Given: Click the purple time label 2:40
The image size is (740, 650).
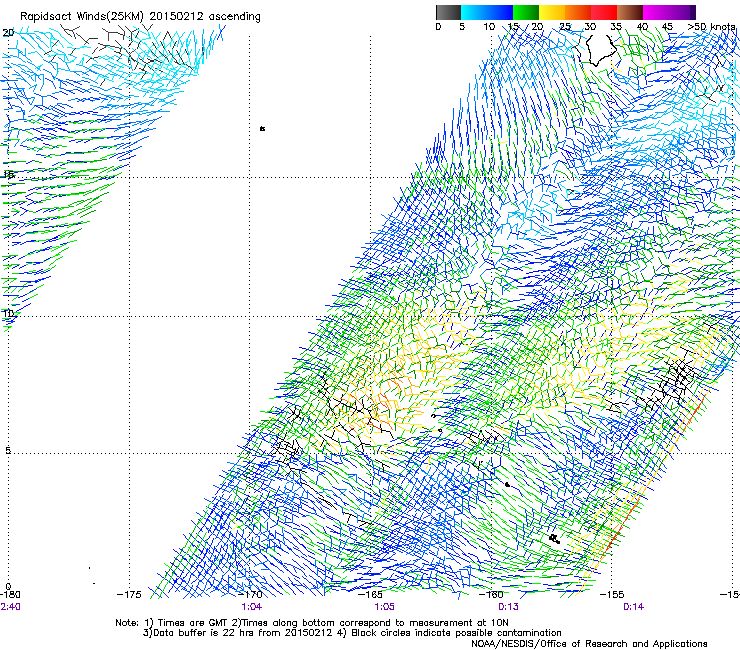Looking at the screenshot, I should (10, 607).
